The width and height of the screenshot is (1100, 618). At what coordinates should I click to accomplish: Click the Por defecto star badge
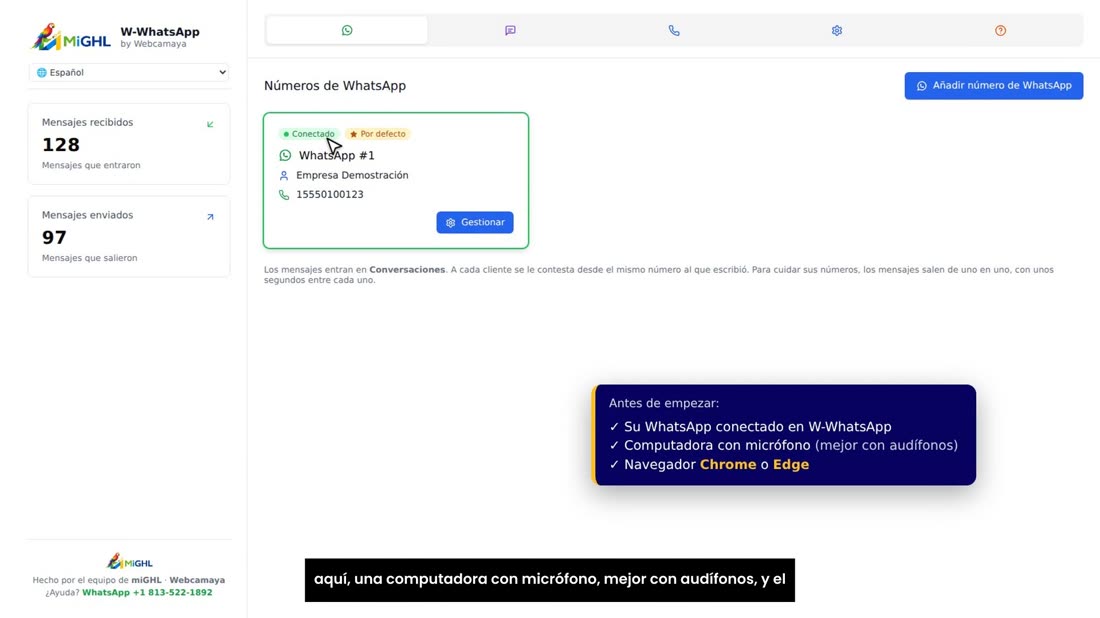tap(377, 134)
